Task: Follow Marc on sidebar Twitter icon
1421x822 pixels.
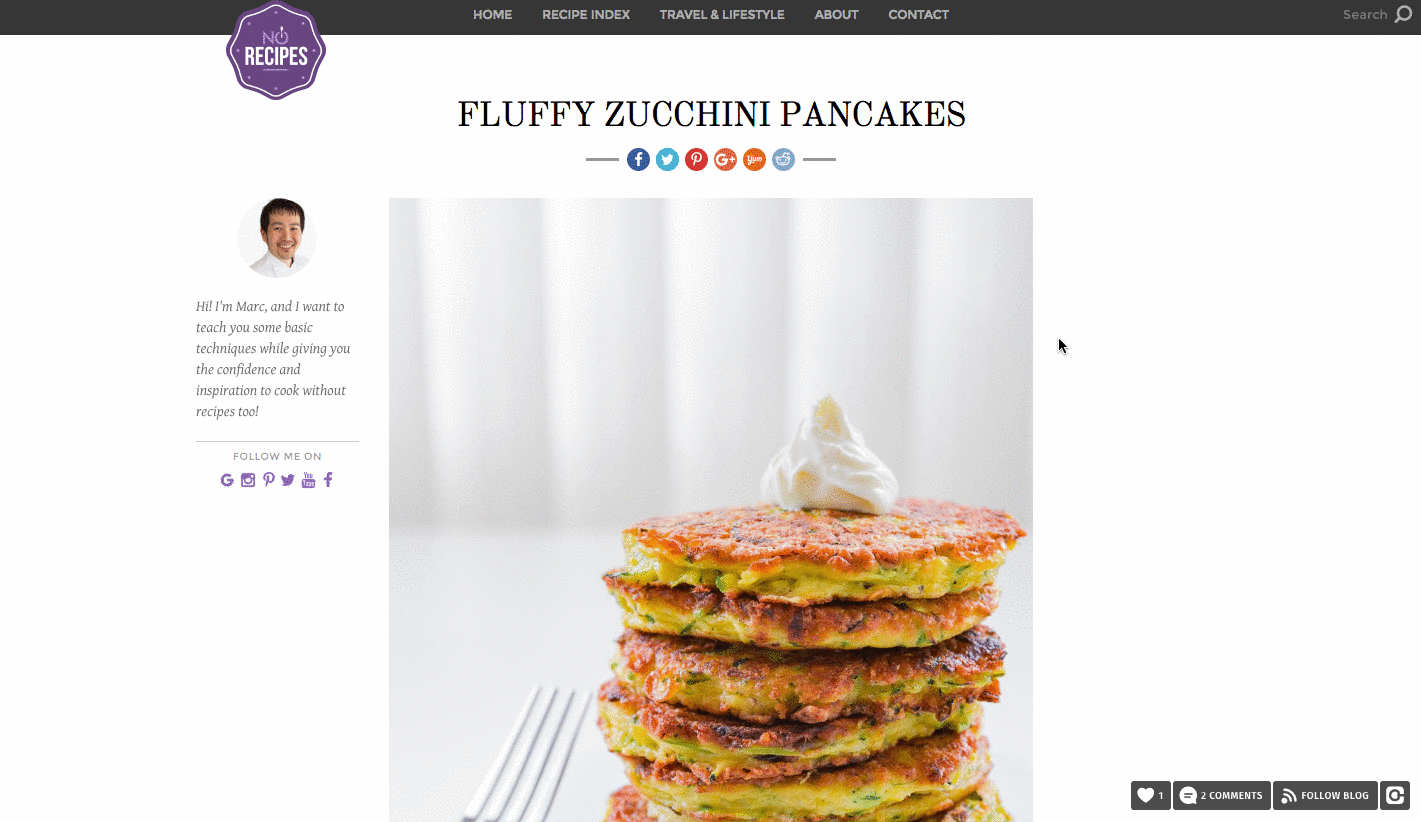Action: pyautogui.click(x=288, y=480)
